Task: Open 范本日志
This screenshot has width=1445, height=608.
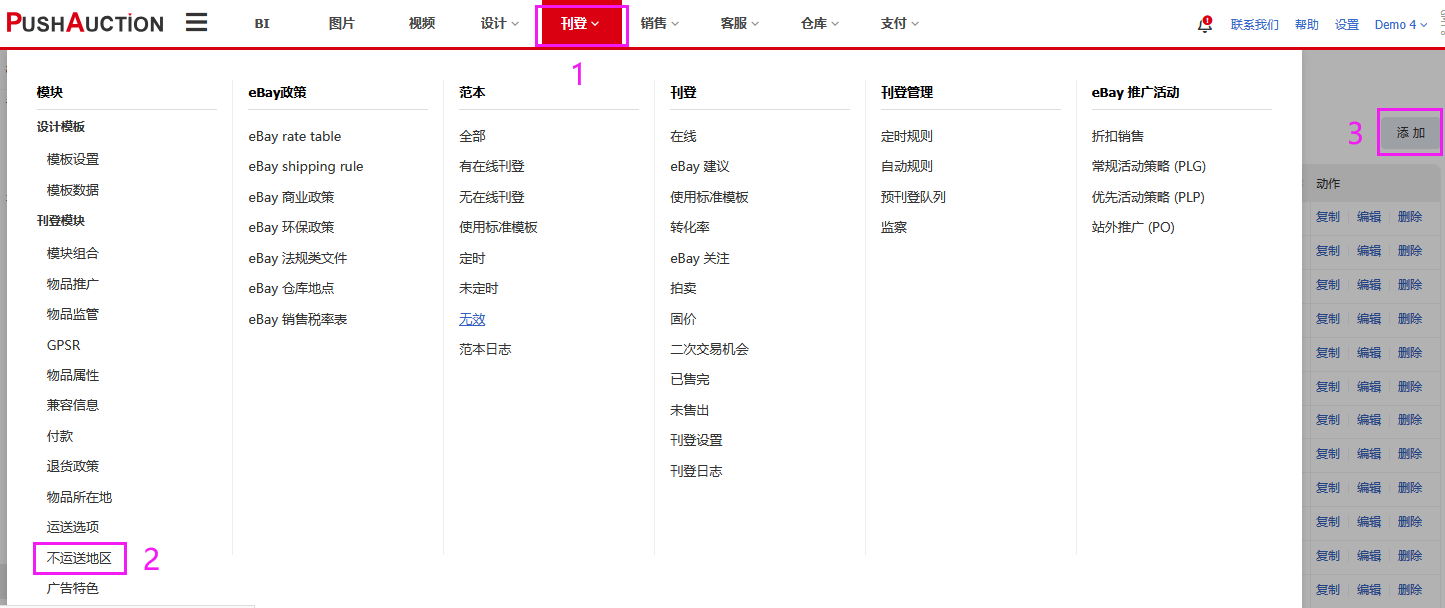Action: coord(485,349)
